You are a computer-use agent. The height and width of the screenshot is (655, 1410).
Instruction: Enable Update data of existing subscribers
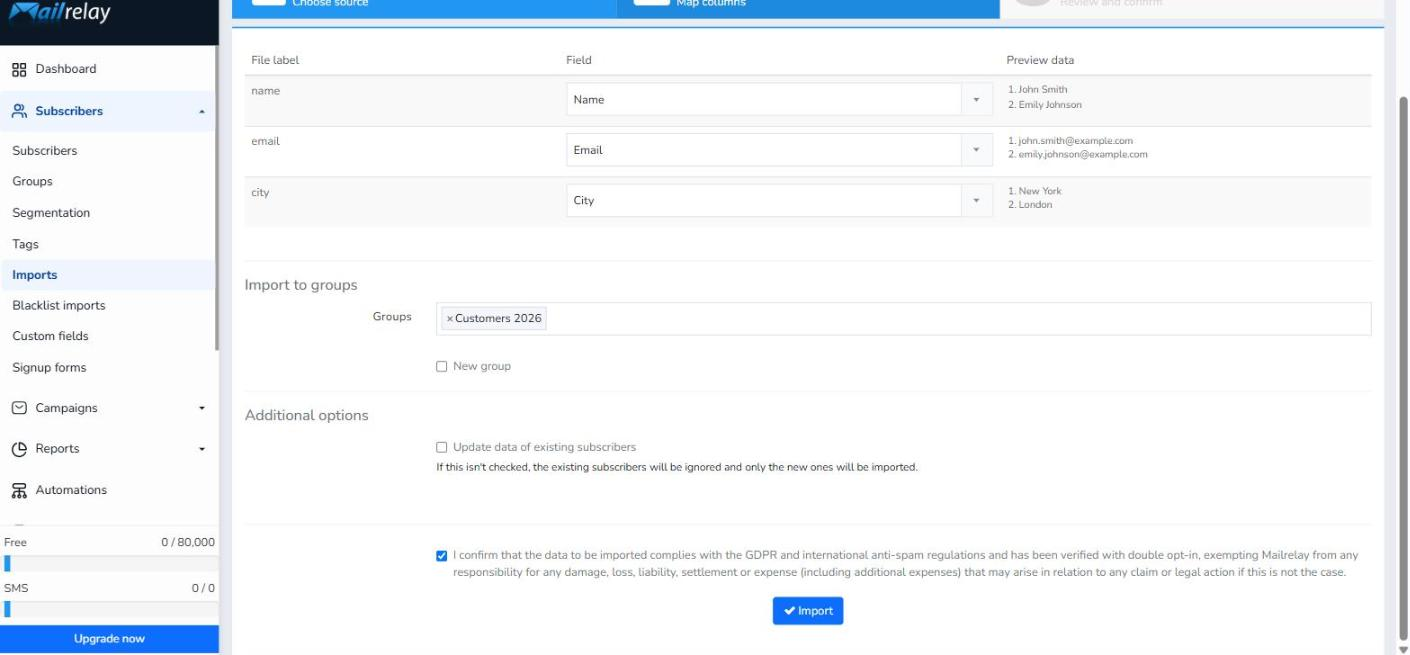click(442, 448)
